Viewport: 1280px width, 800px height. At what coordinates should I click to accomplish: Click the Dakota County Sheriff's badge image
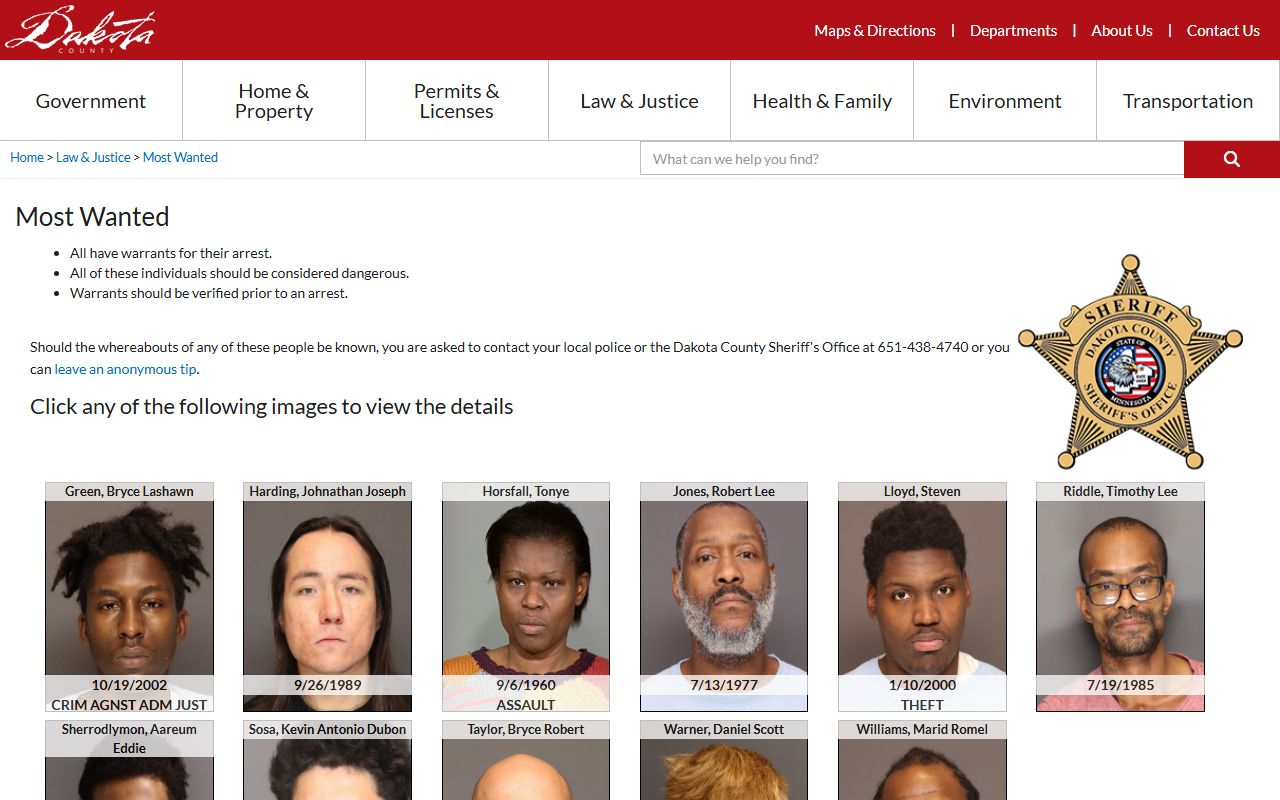click(x=1130, y=362)
